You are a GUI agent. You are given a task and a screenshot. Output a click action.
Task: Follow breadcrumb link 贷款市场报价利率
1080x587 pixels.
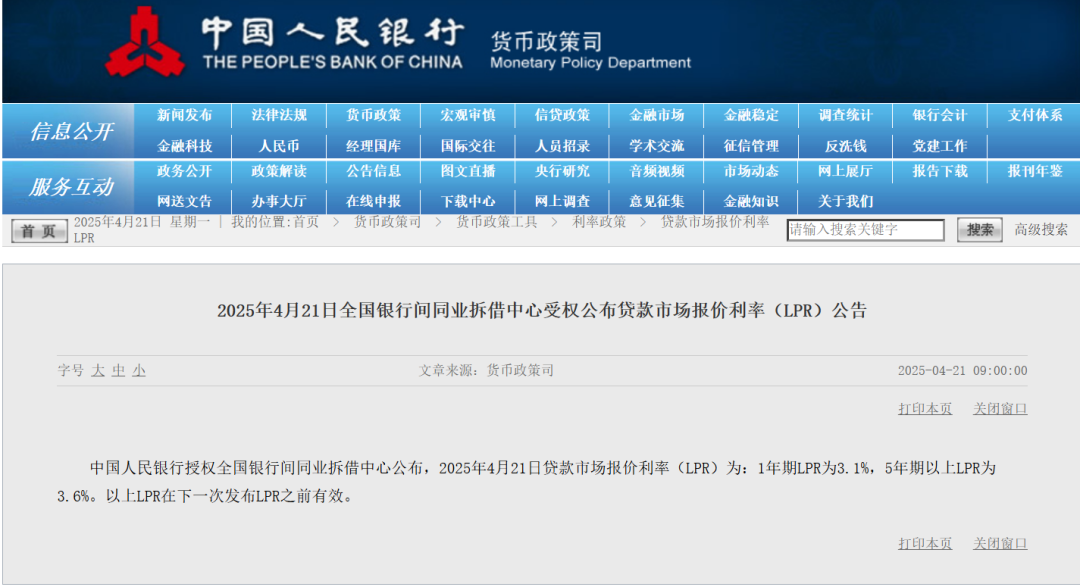tap(715, 222)
